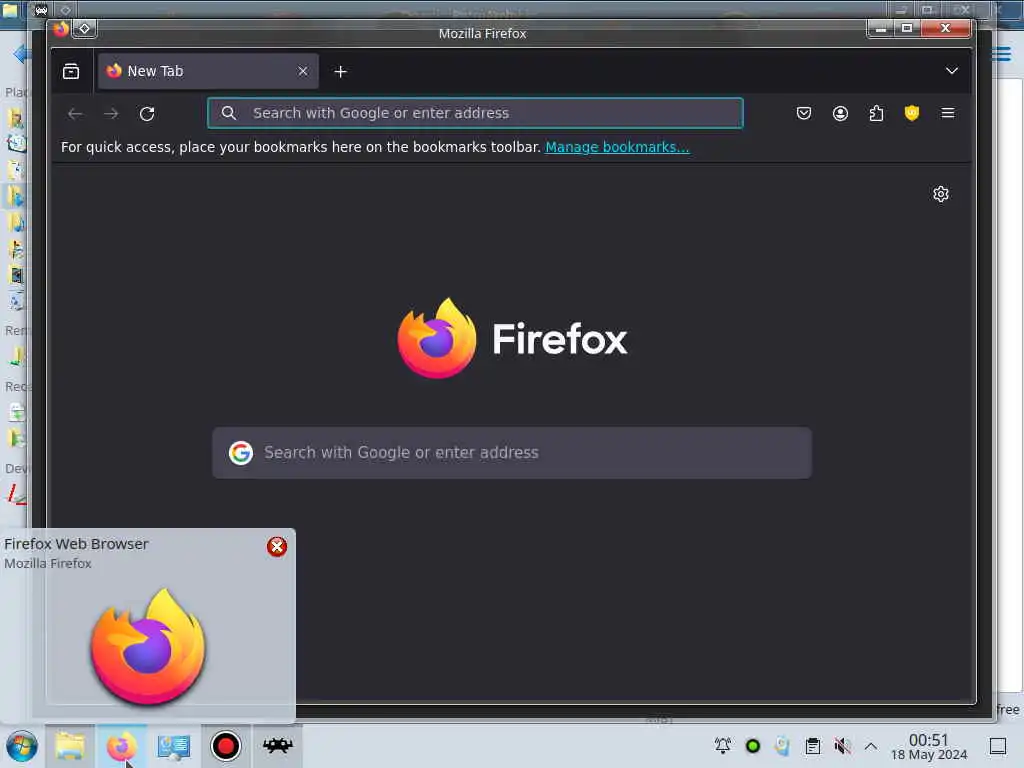Select the Firefox window preview thumbnail

point(148,645)
